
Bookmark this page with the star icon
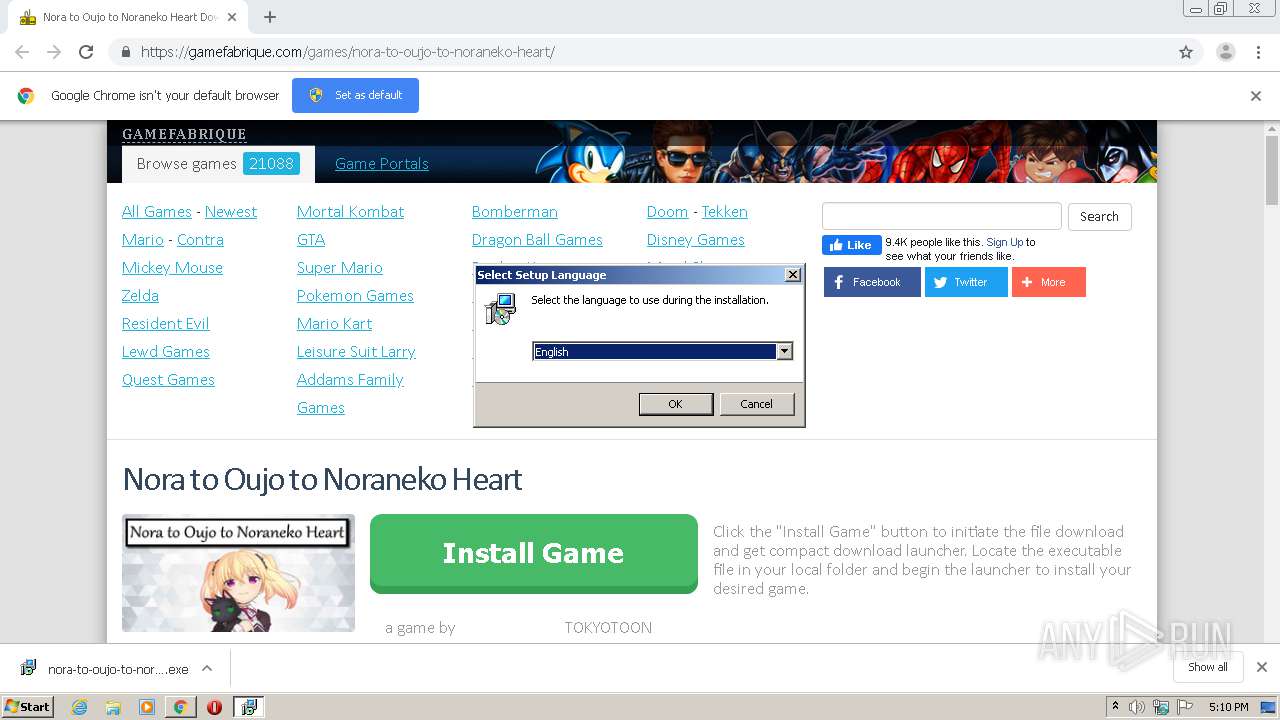pyautogui.click(x=1186, y=52)
